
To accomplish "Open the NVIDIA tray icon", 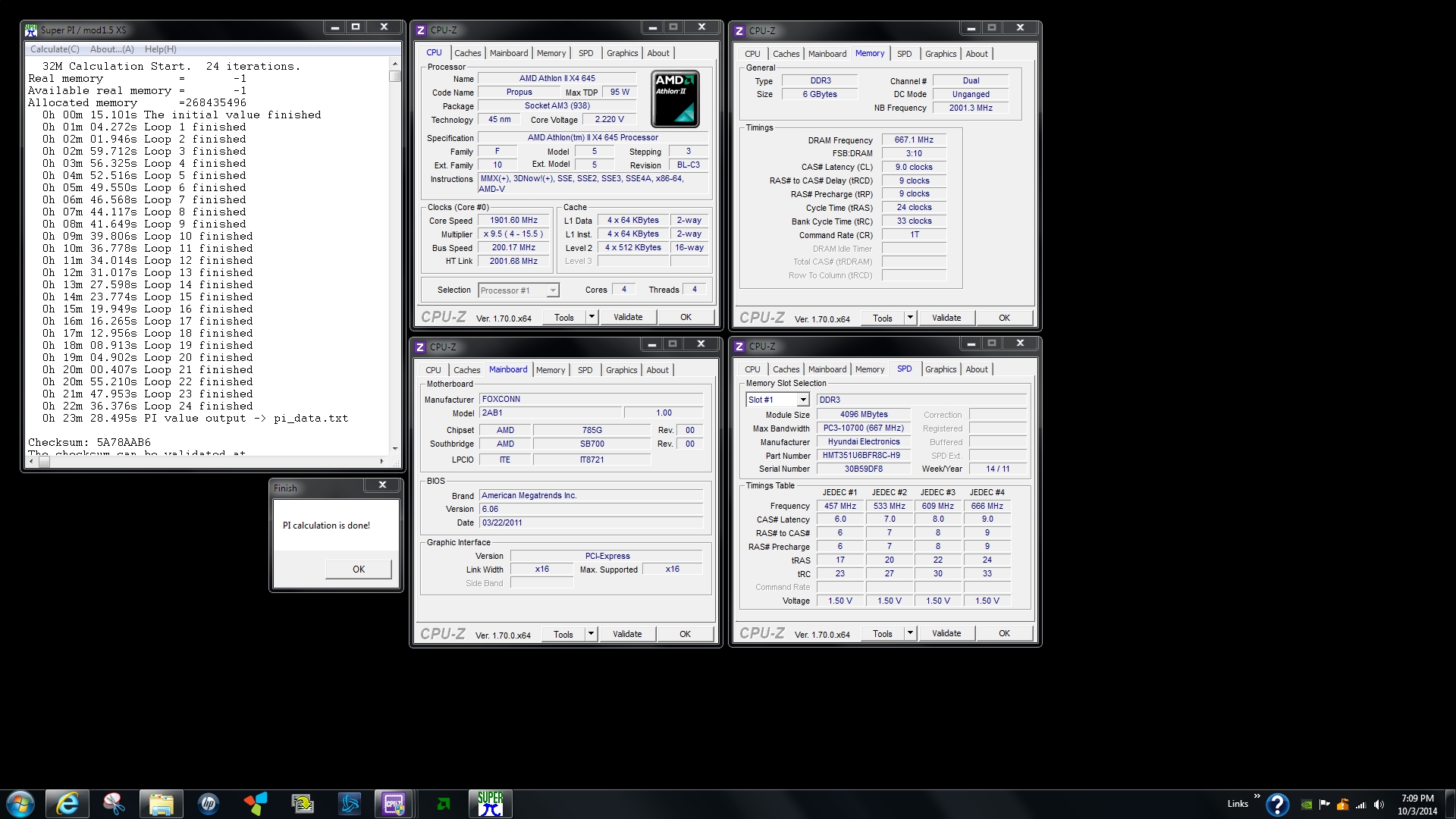I will pos(1307,805).
